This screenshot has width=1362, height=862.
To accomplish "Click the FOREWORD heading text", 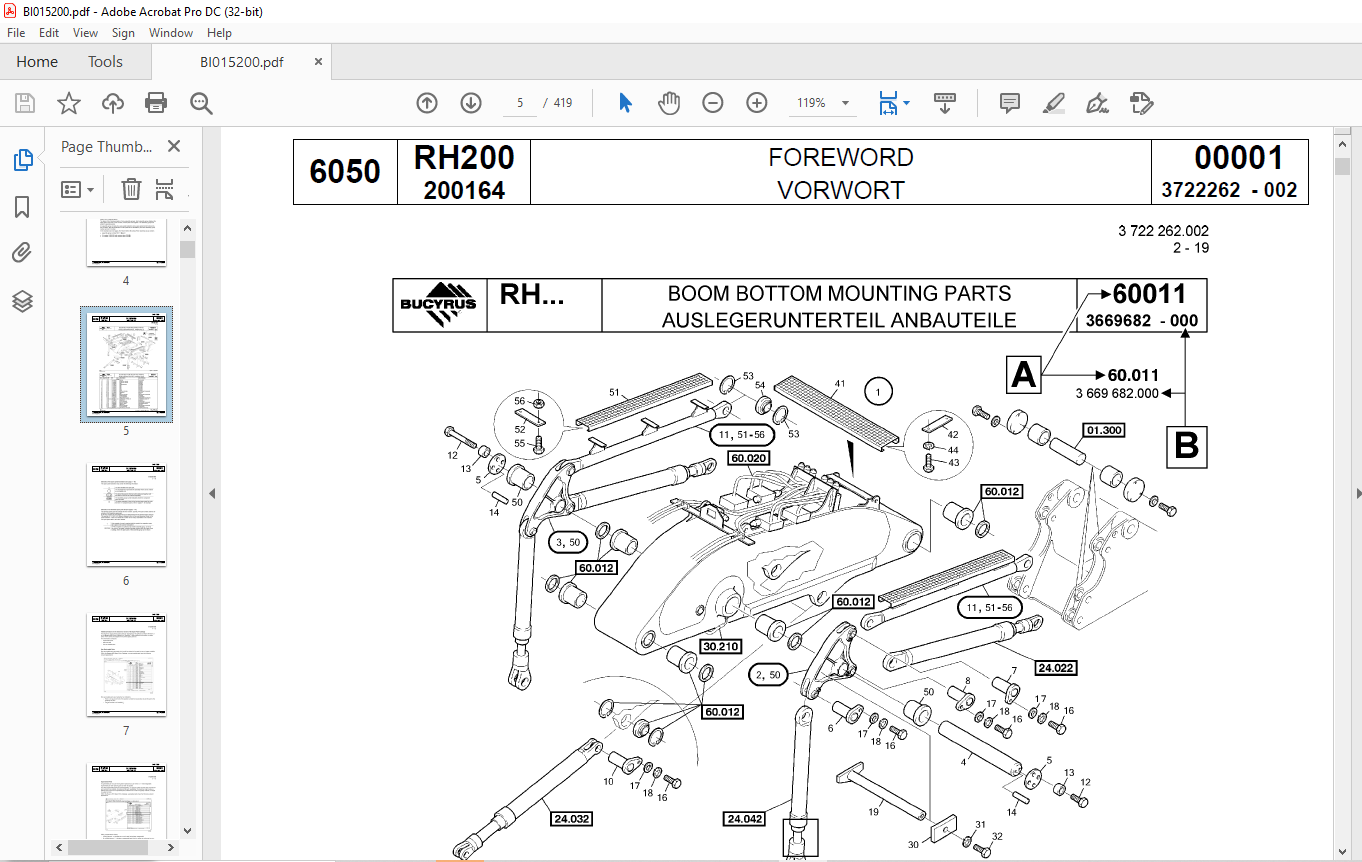I will 841,157.
